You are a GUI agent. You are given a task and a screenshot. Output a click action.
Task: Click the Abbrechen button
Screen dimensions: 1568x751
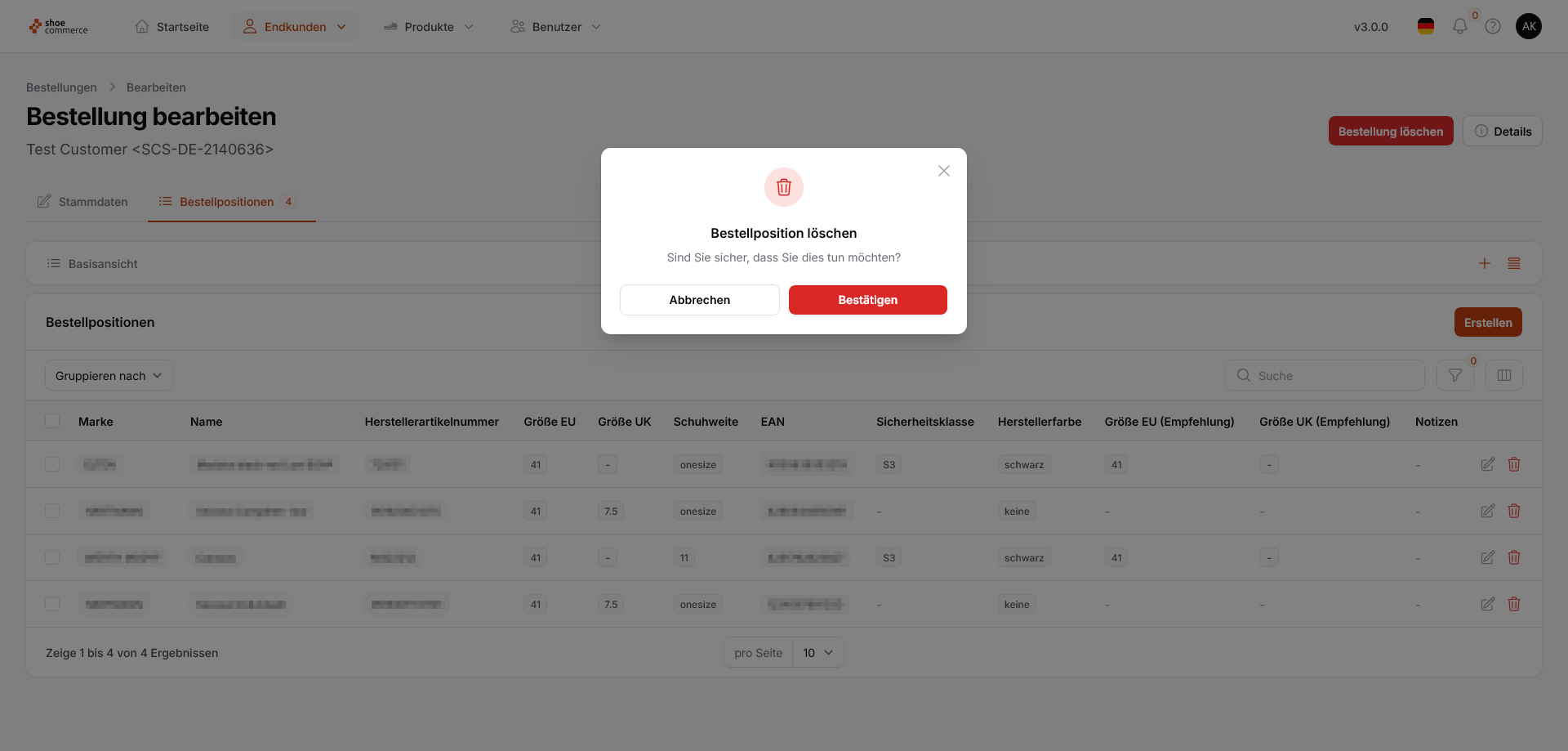[x=700, y=300]
